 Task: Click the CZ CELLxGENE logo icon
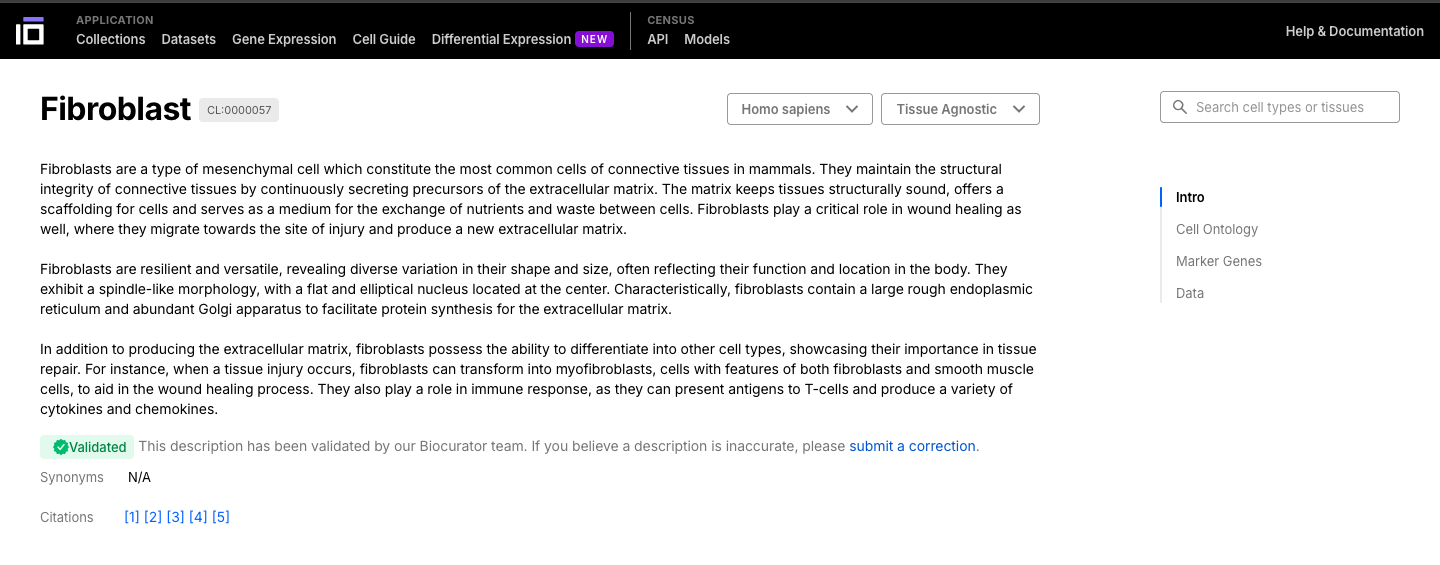pos(30,30)
